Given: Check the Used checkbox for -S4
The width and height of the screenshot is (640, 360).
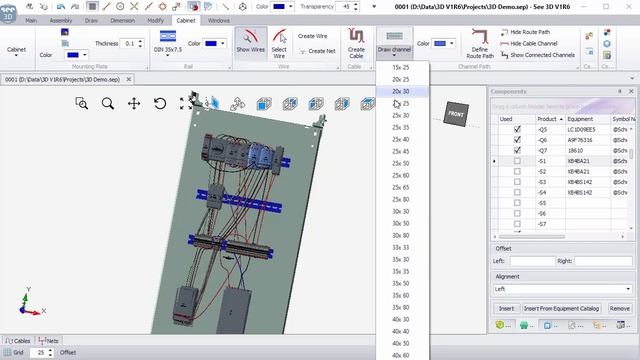Looking at the screenshot, I should tap(517, 193).
